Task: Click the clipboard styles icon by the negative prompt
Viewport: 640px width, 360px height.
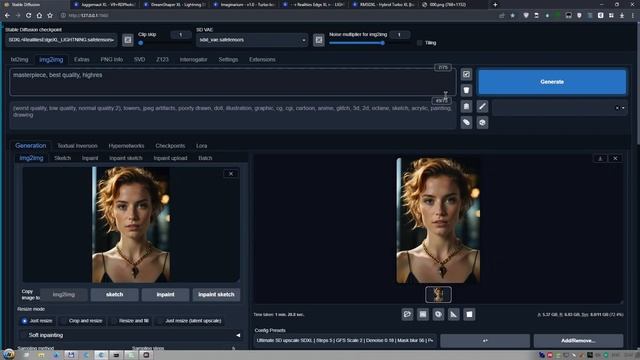Action: point(466,107)
